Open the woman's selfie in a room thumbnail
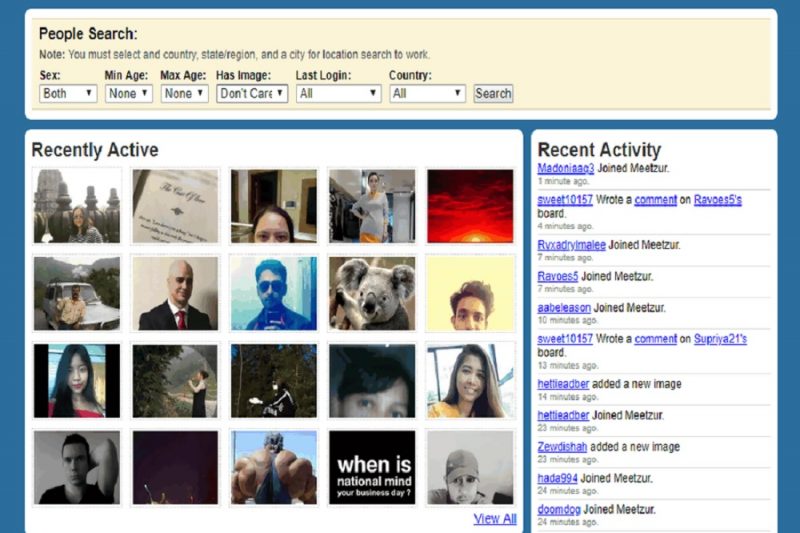Viewport: 800px width, 533px height. click(273, 206)
